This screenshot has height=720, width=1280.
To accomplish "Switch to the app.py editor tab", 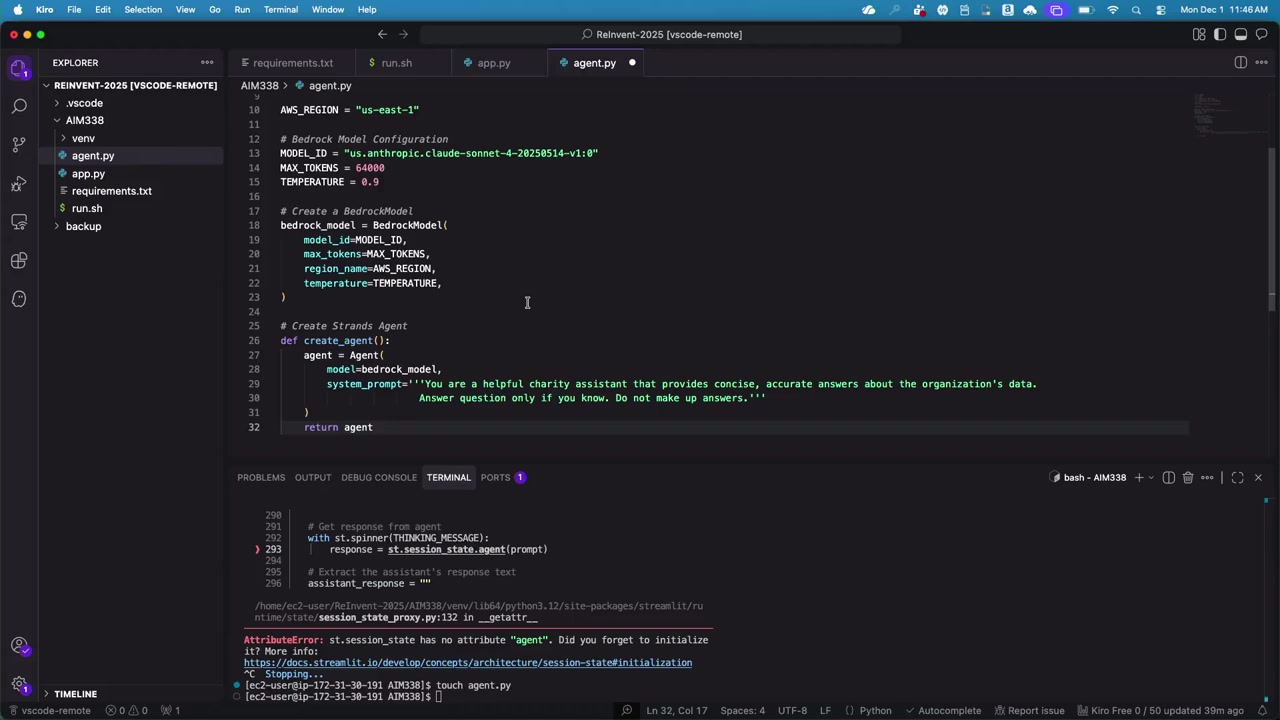I will (493, 63).
